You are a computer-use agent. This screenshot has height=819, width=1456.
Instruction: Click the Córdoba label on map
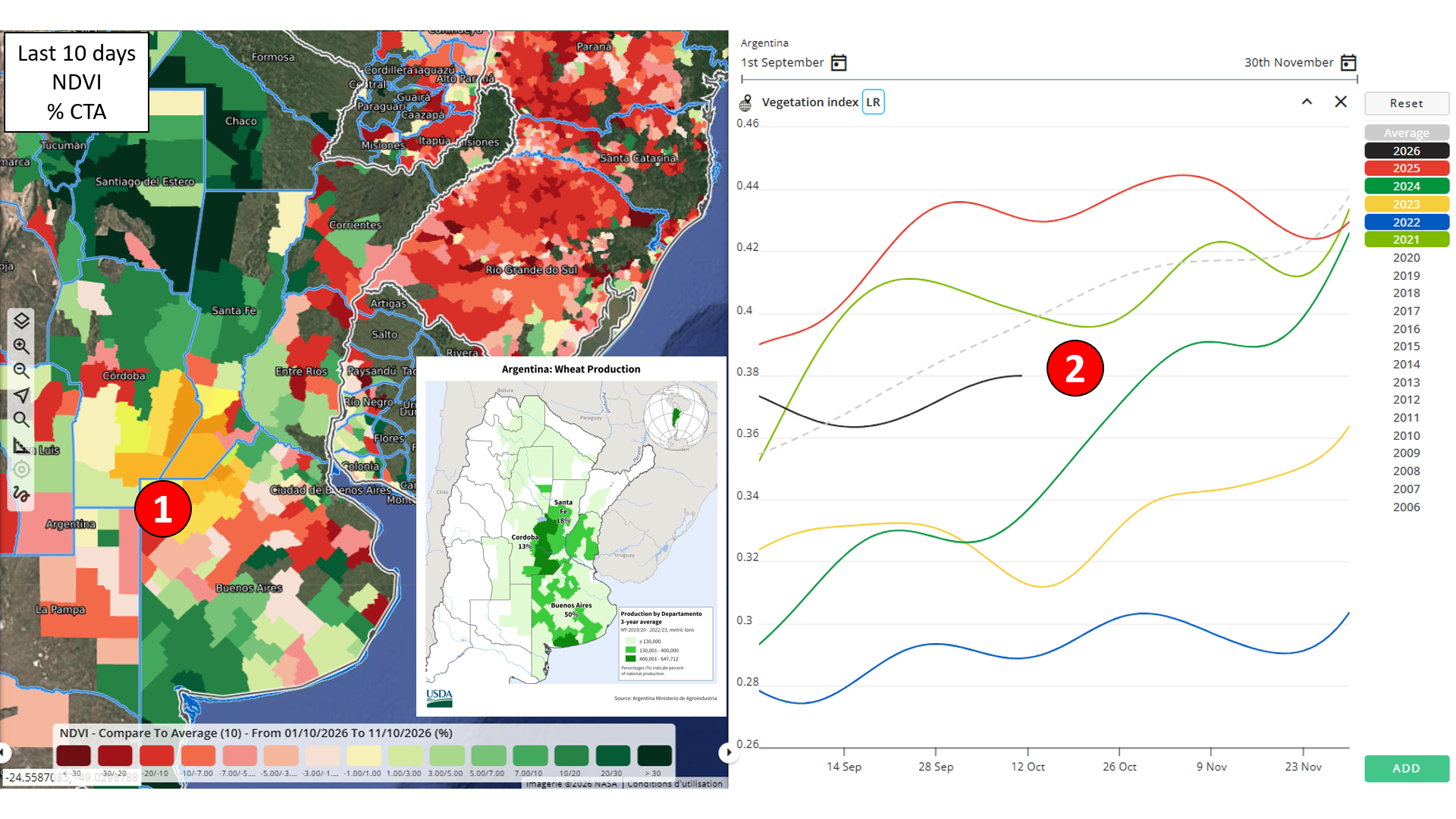click(124, 376)
